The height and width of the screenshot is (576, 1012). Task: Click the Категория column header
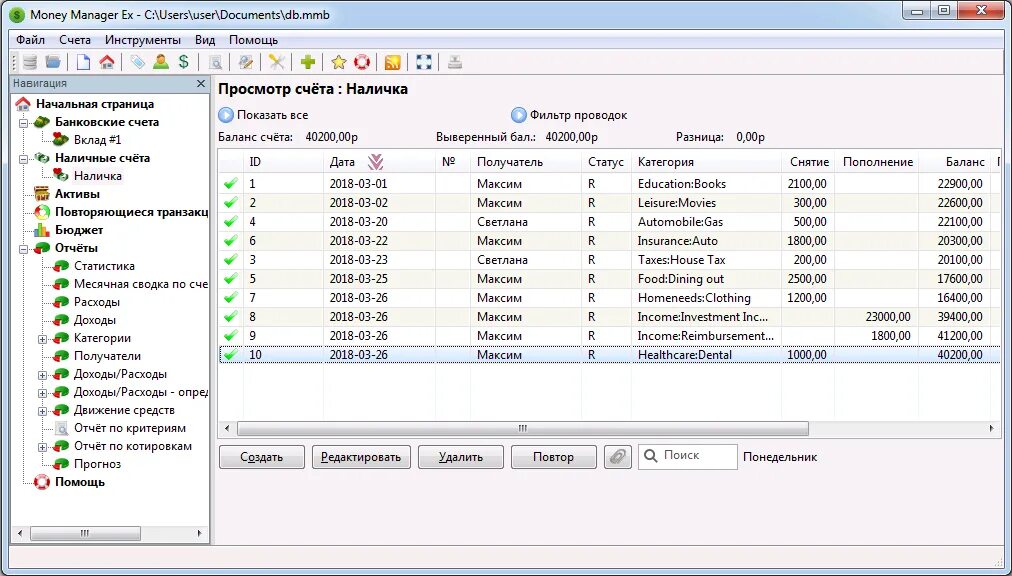tap(707, 162)
